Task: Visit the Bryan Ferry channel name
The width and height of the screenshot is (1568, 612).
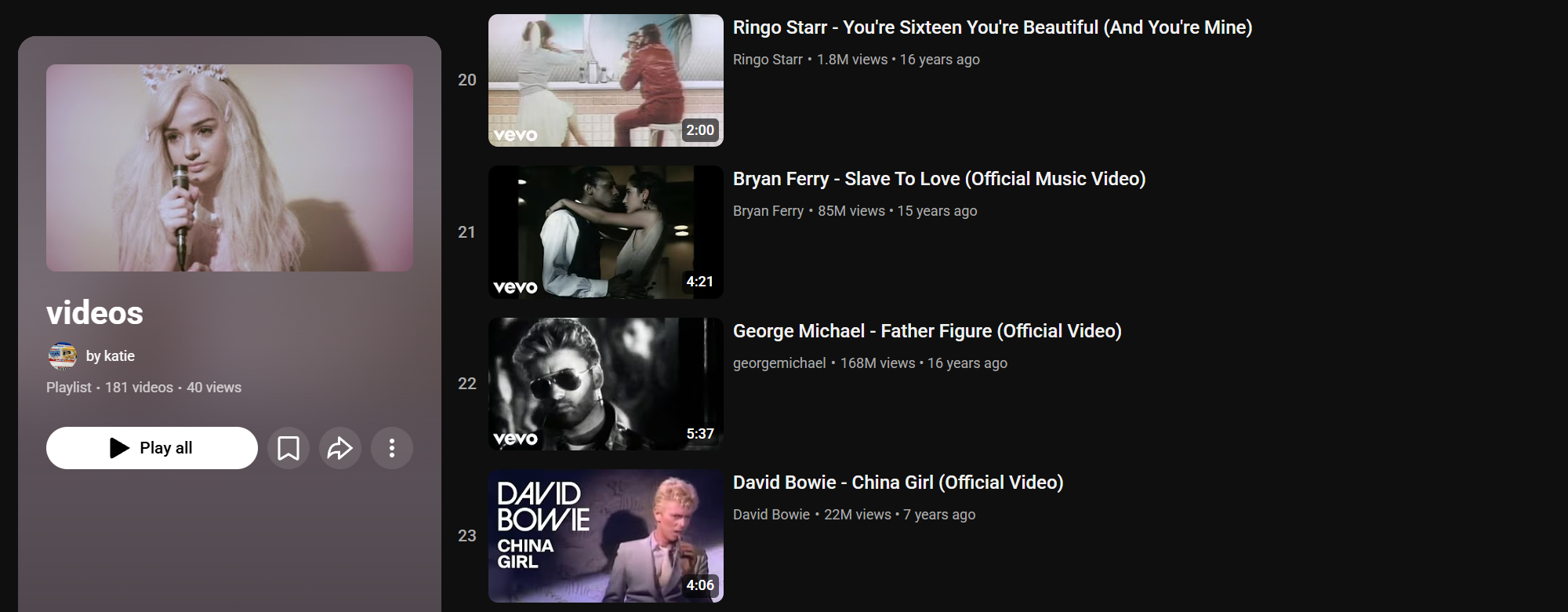Action: point(768,211)
